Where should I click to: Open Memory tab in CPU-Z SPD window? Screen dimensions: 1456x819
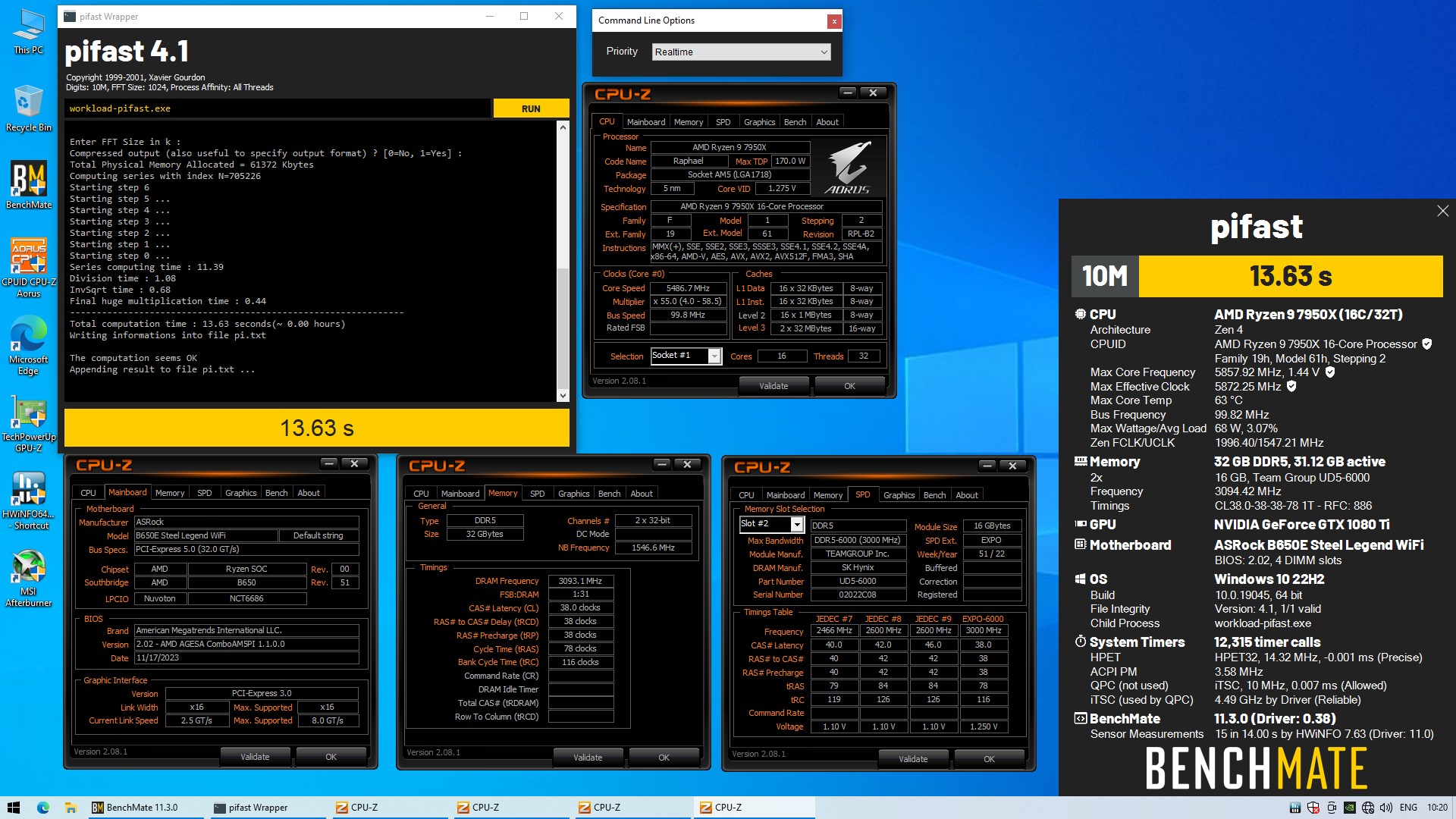(827, 495)
